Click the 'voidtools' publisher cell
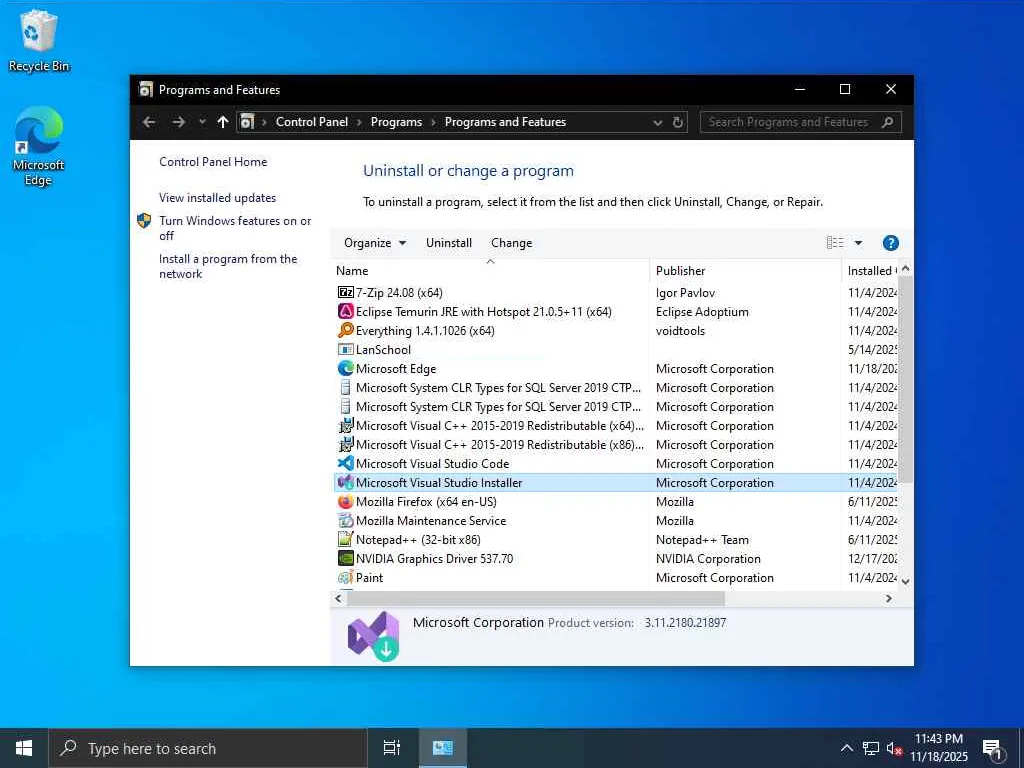This screenshot has height=768, width=1024. pos(680,330)
